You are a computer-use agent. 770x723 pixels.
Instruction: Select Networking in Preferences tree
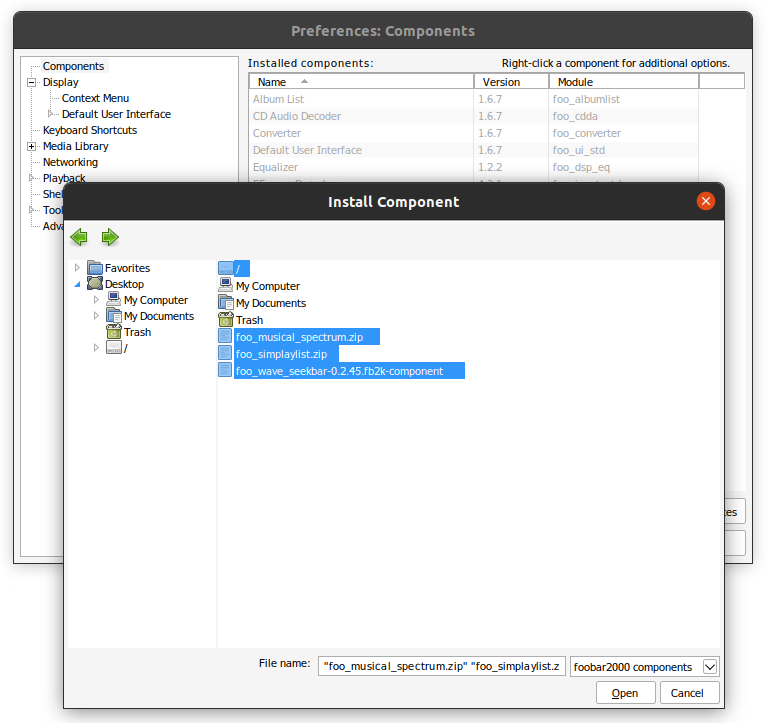[70, 162]
